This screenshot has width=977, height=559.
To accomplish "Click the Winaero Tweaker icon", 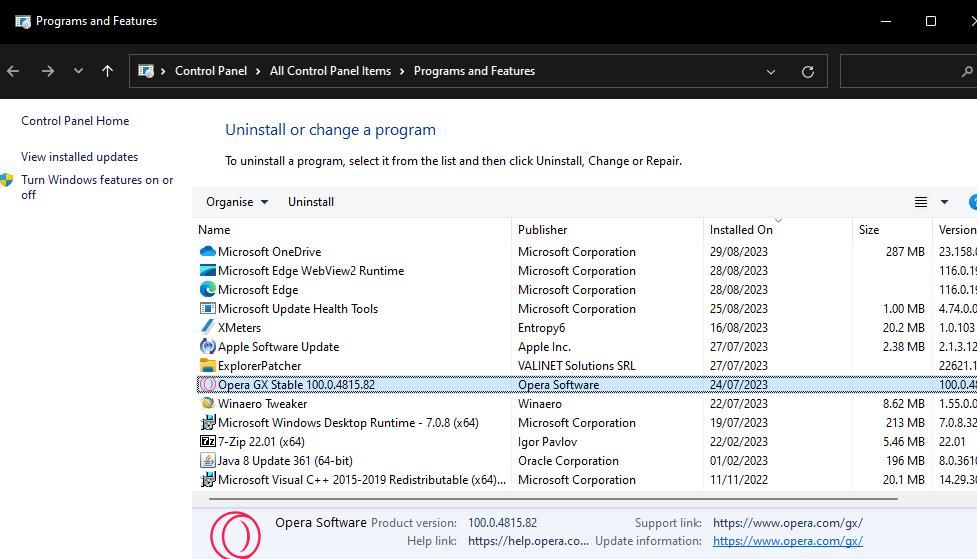I will [x=208, y=404].
